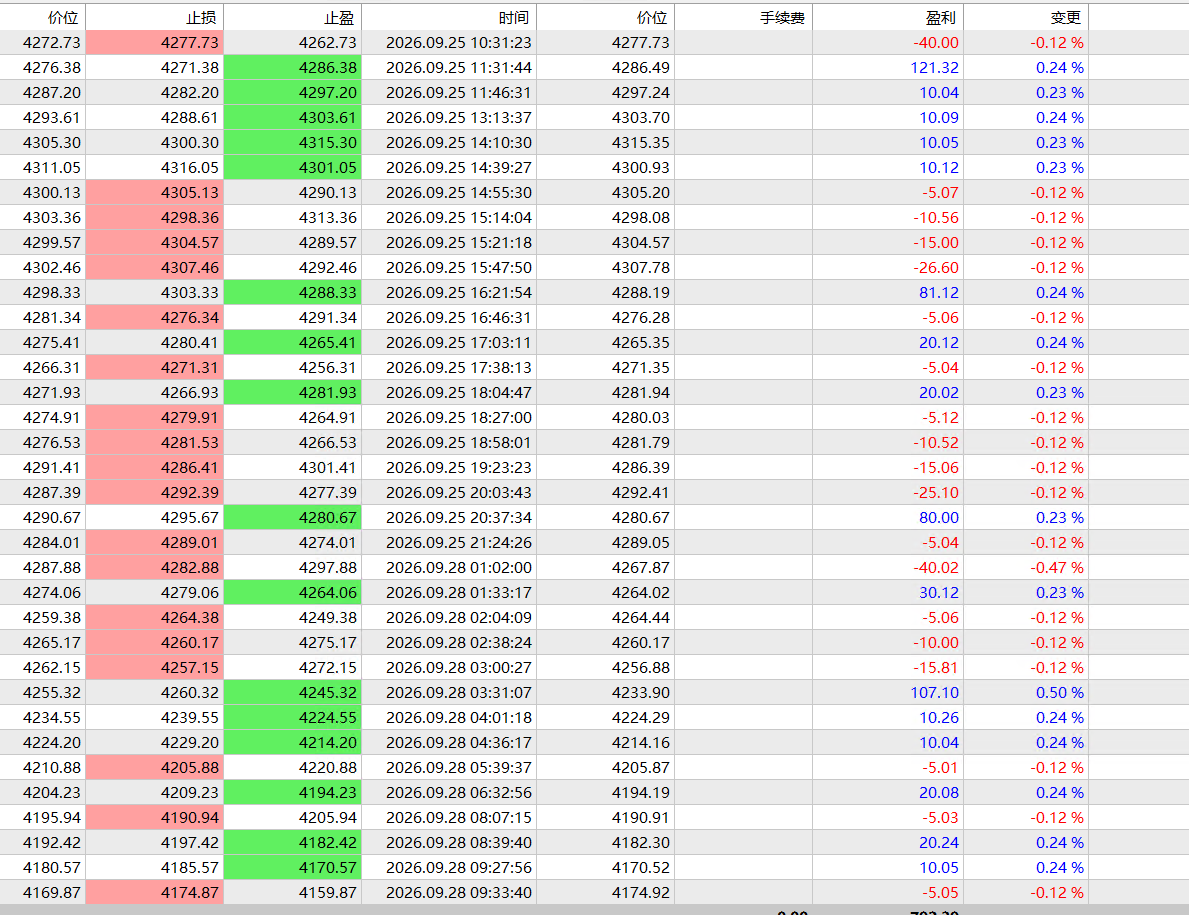Click the profit value 30.12

tap(939, 593)
